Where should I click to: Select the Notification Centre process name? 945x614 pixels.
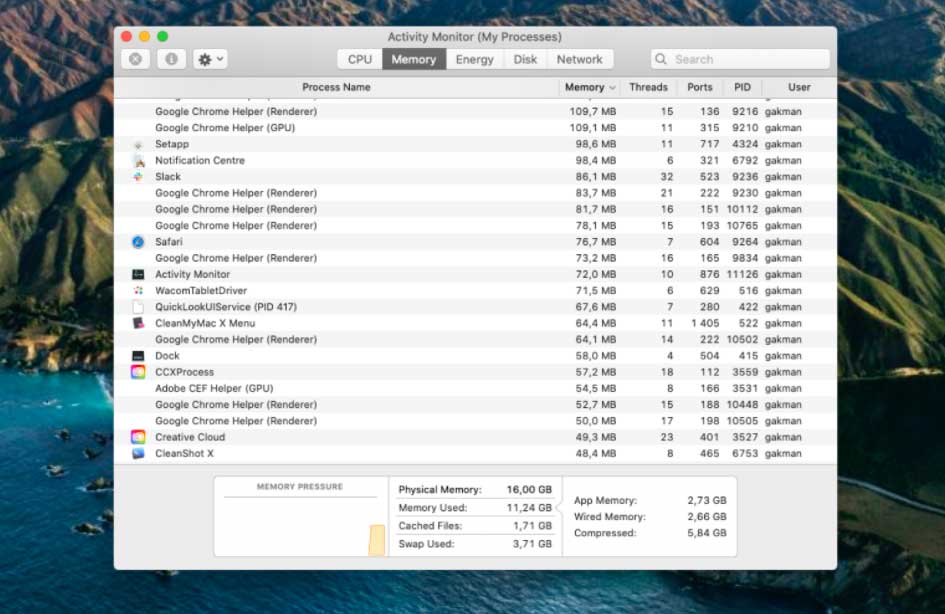coord(200,160)
